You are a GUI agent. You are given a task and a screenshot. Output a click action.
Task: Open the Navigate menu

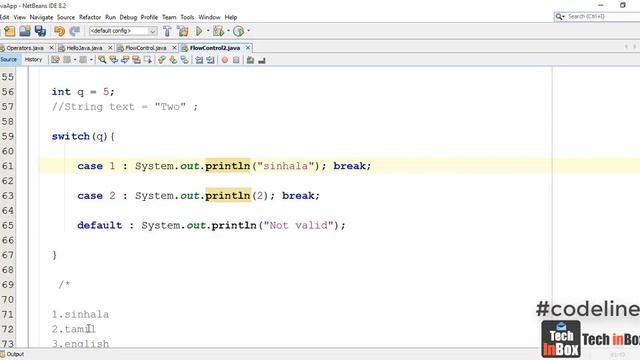pyautogui.click(x=41, y=17)
